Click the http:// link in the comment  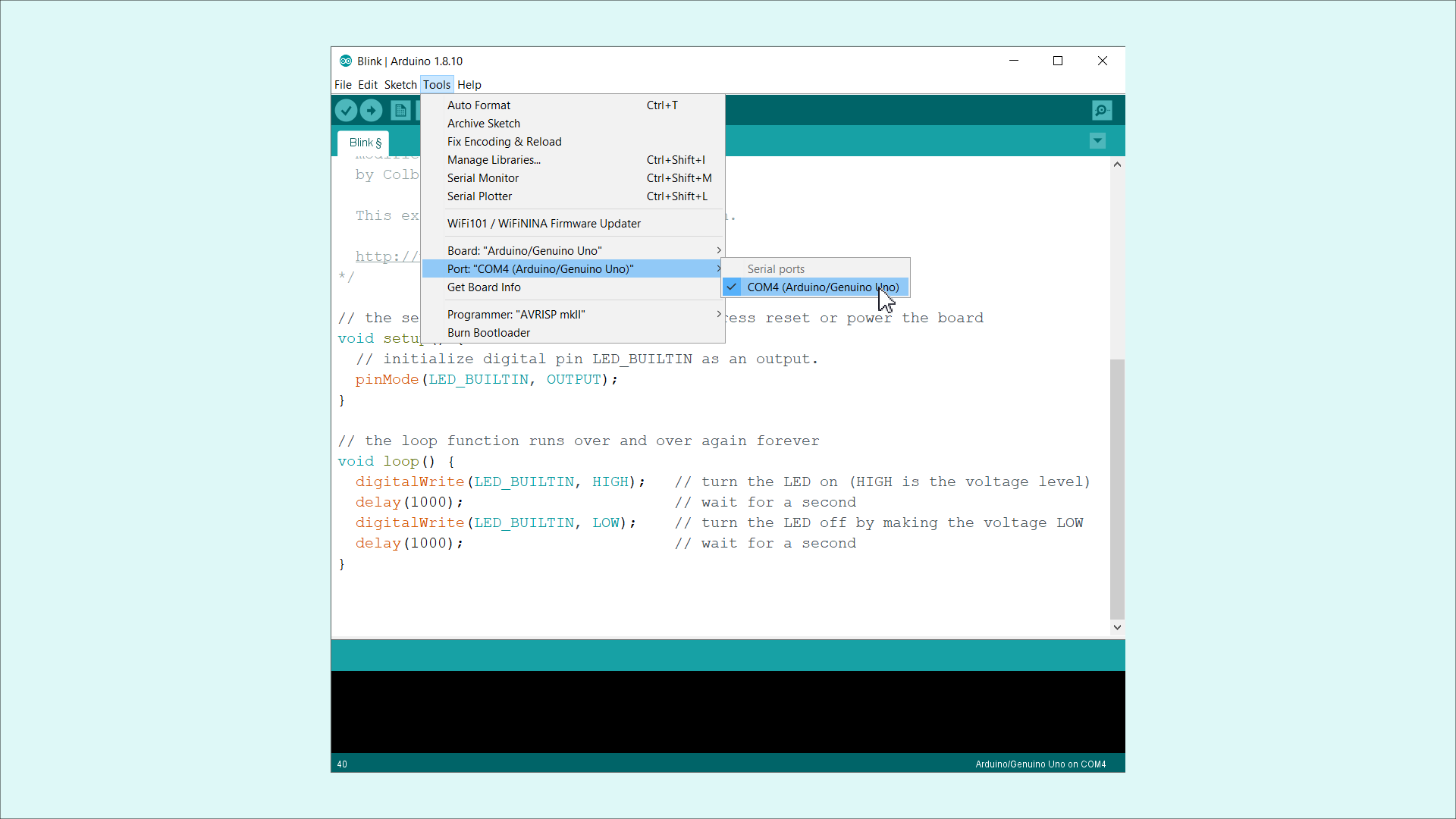[x=387, y=256]
